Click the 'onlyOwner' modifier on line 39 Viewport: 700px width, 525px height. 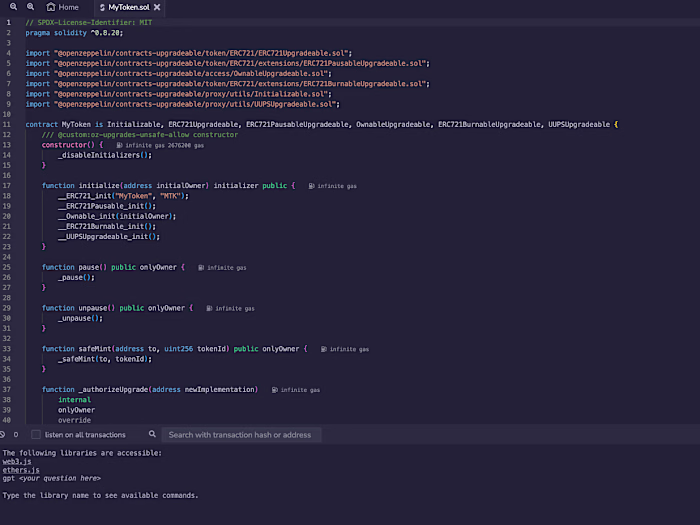[x=76, y=410]
